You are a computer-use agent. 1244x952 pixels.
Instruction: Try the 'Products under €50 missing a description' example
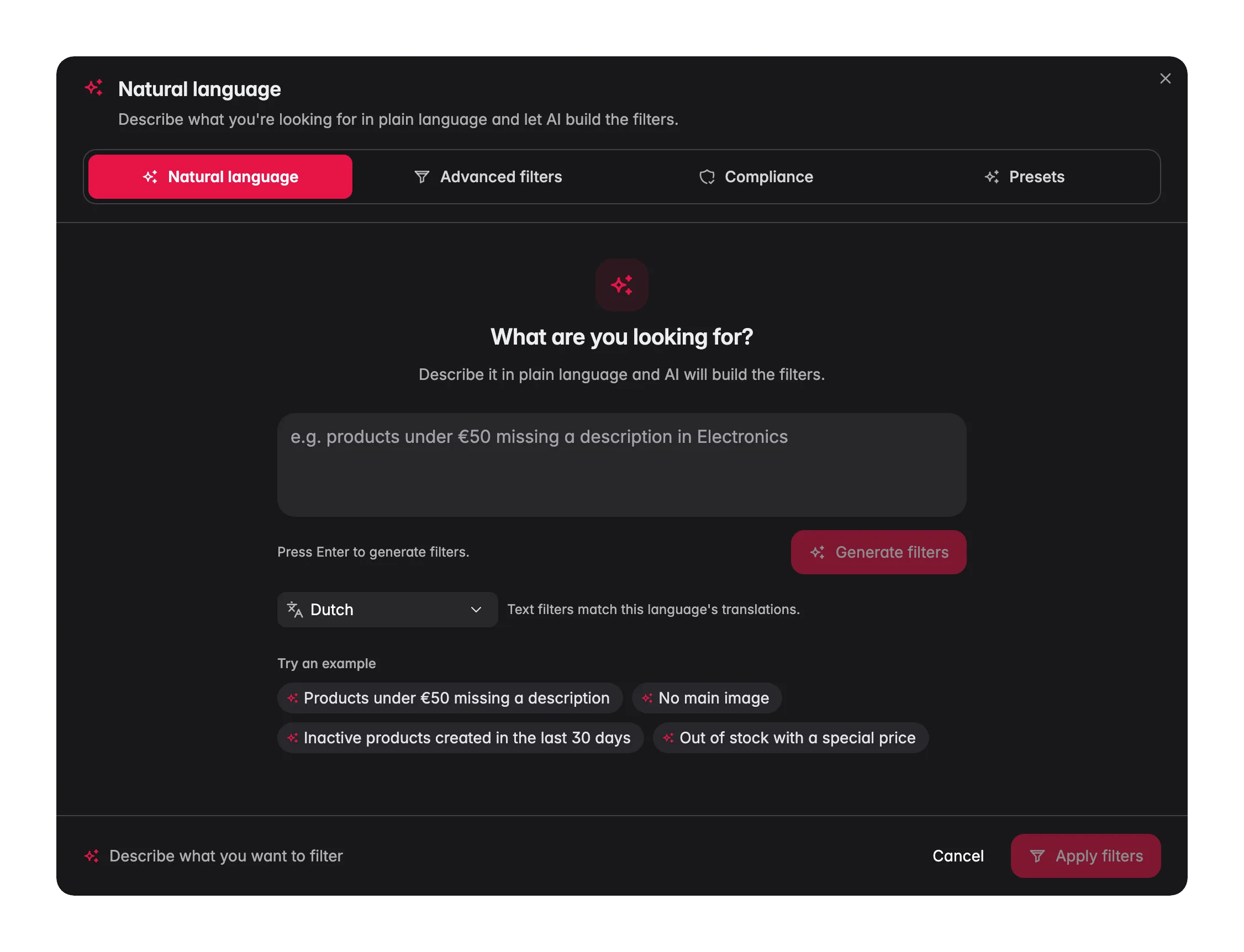pos(450,698)
